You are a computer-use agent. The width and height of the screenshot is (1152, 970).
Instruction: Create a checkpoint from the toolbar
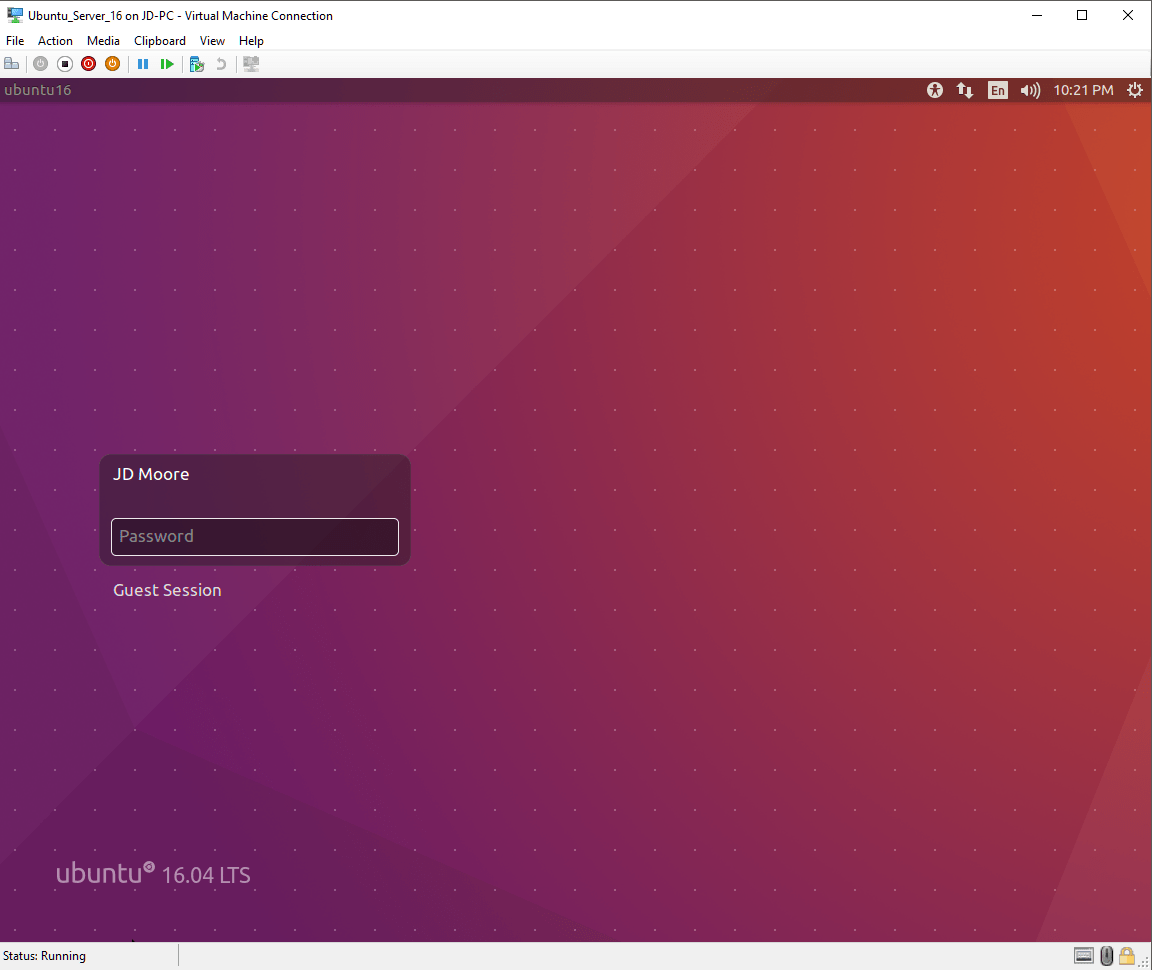[x=196, y=64]
